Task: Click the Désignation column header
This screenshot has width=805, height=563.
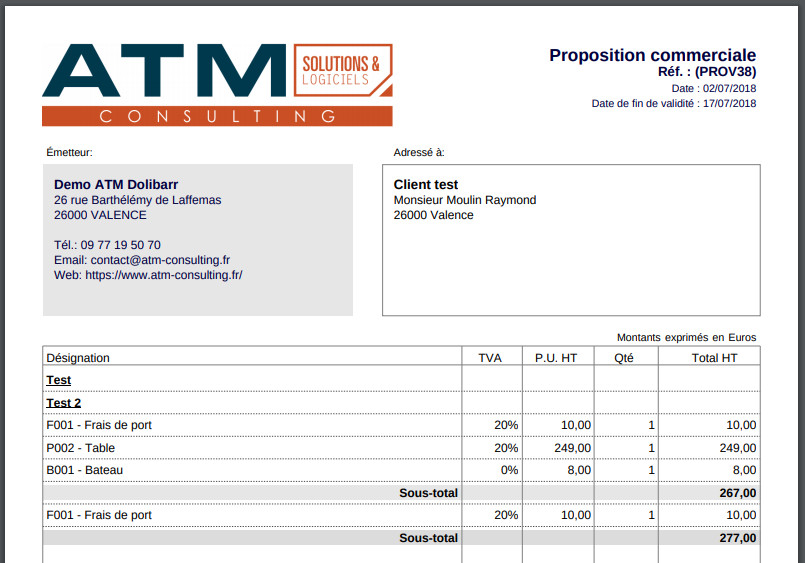Action: tap(78, 358)
